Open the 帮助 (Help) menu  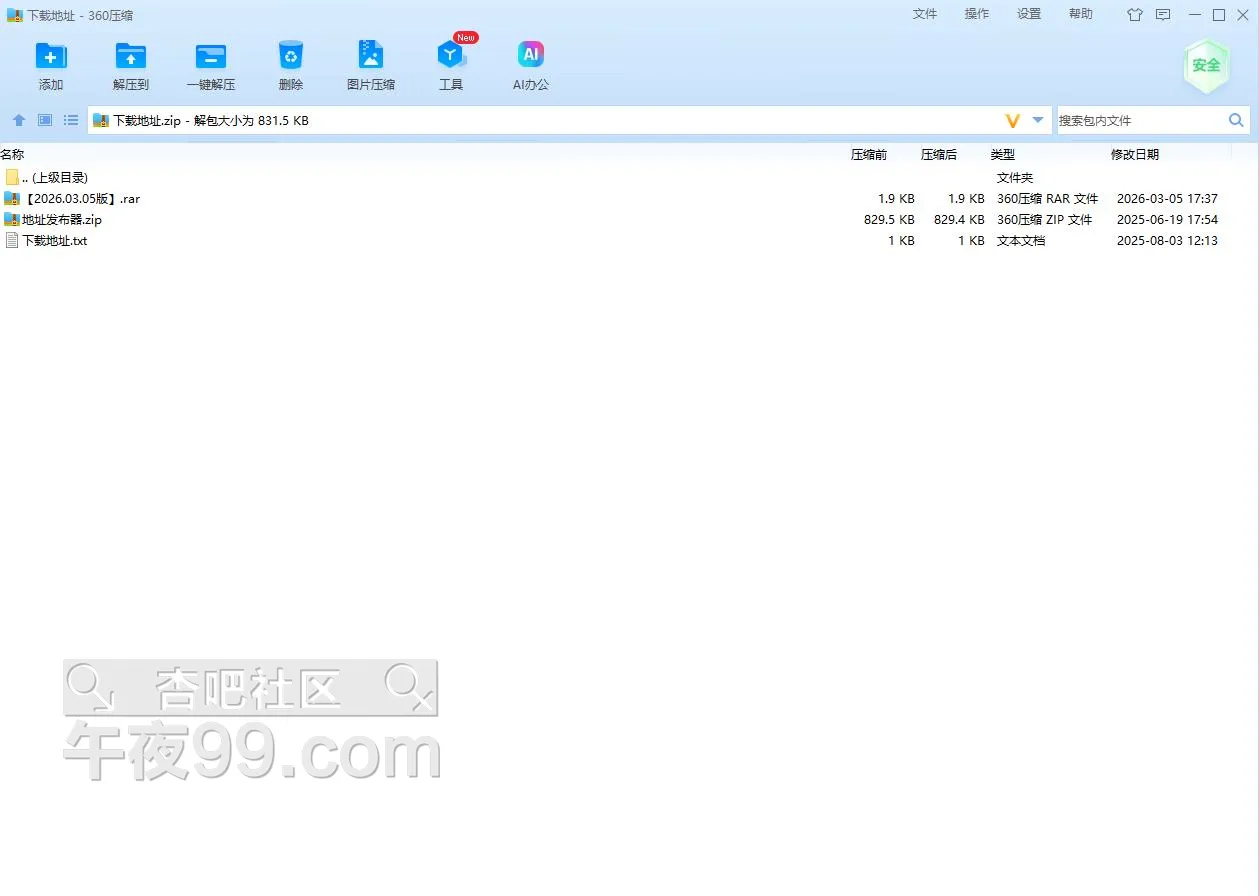[1081, 14]
